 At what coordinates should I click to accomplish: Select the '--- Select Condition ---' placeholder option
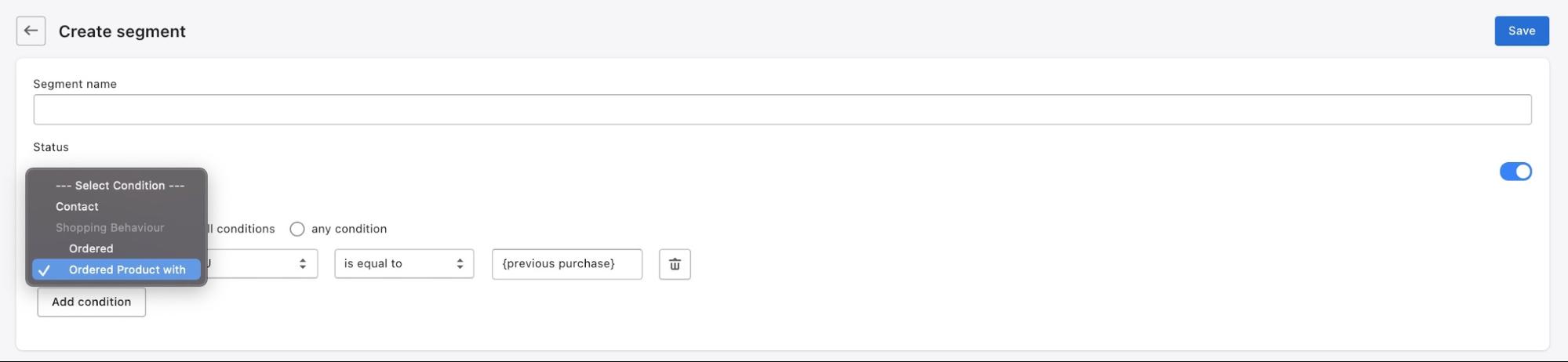tap(120, 186)
